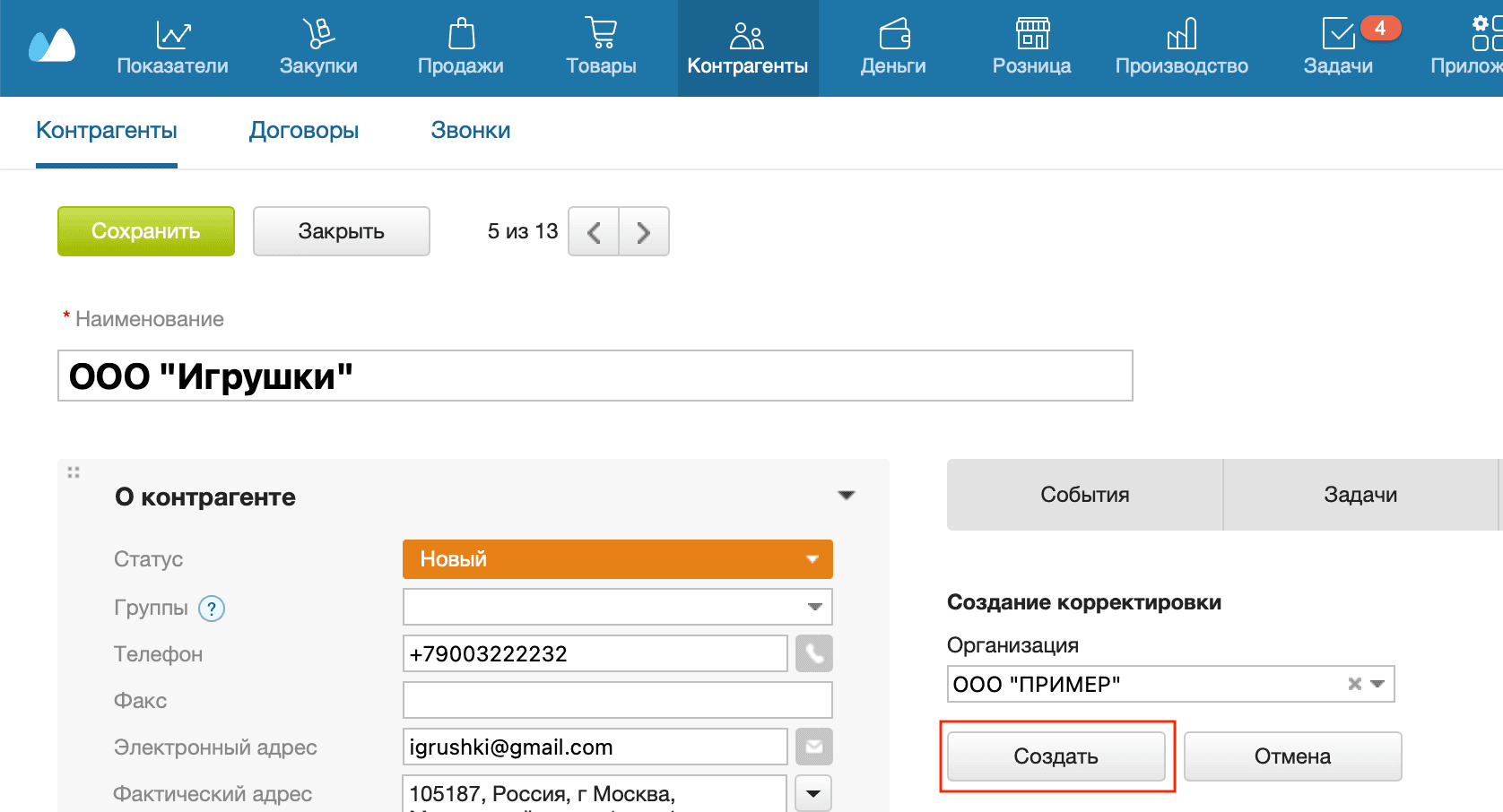
Task: Click the Группы help question mark
Action: 212,609
